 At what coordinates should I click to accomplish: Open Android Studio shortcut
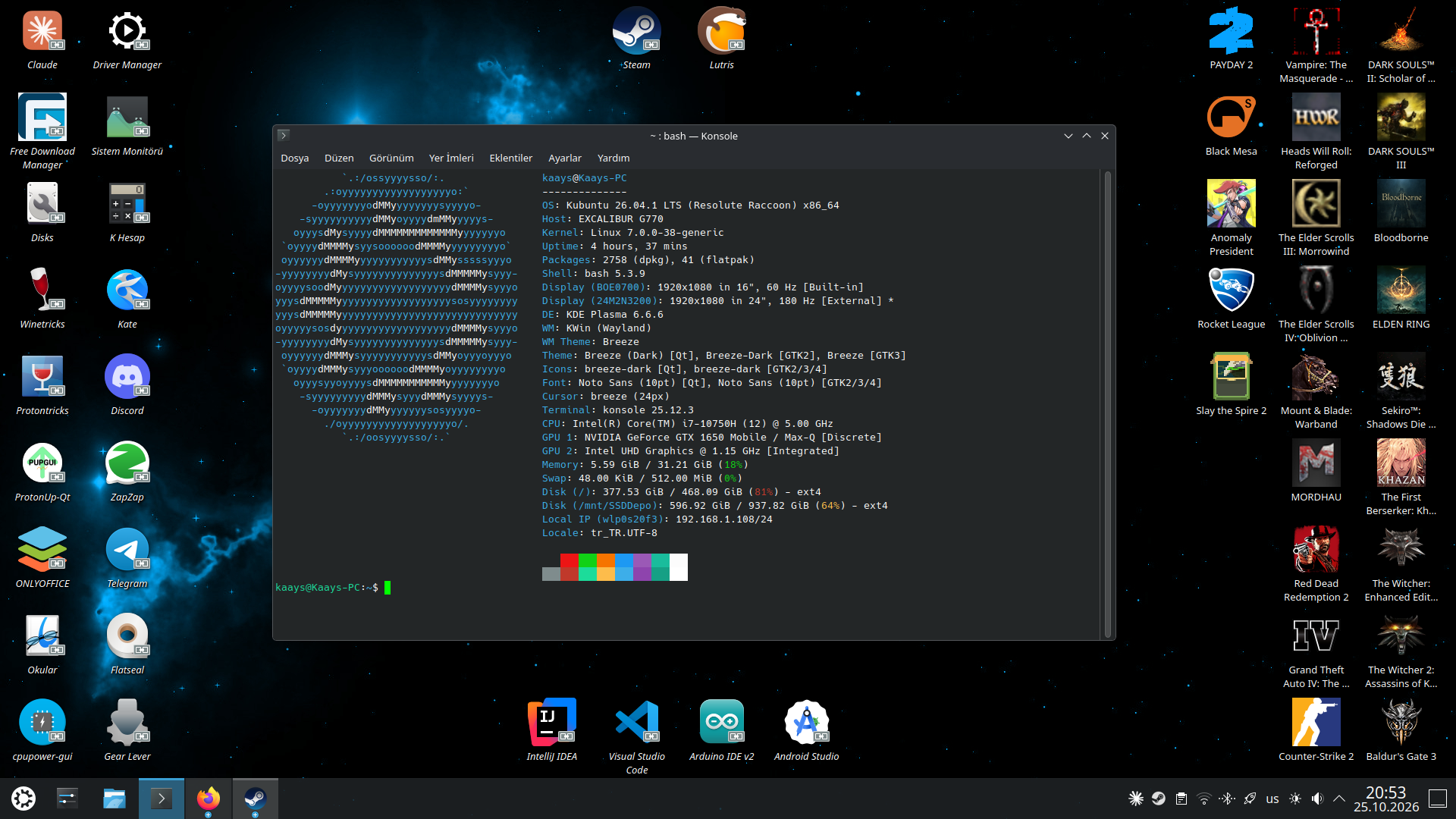806,722
